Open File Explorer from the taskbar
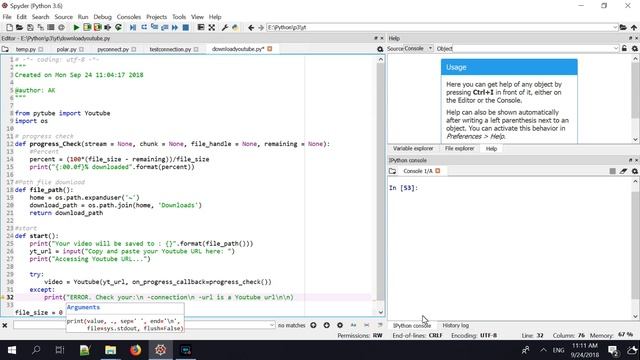The image size is (640, 360). [111, 350]
